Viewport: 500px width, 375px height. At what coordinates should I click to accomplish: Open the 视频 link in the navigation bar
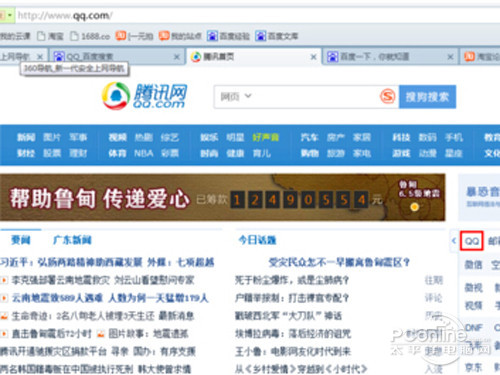118,137
